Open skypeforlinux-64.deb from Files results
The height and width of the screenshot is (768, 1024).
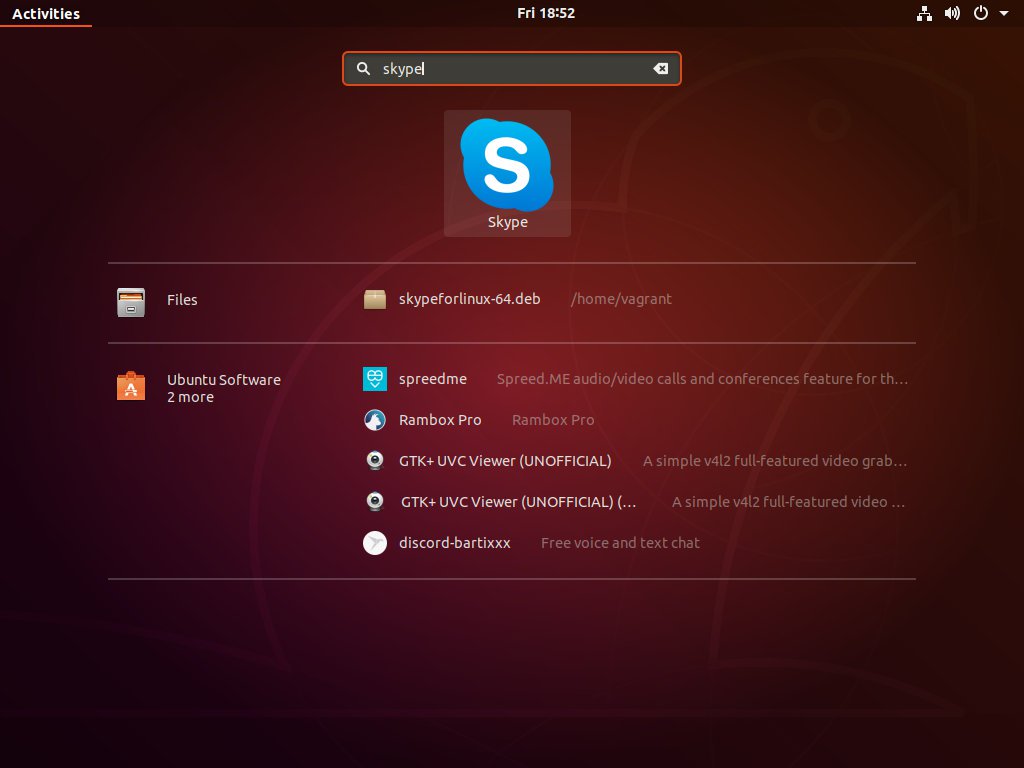coord(471,298)
